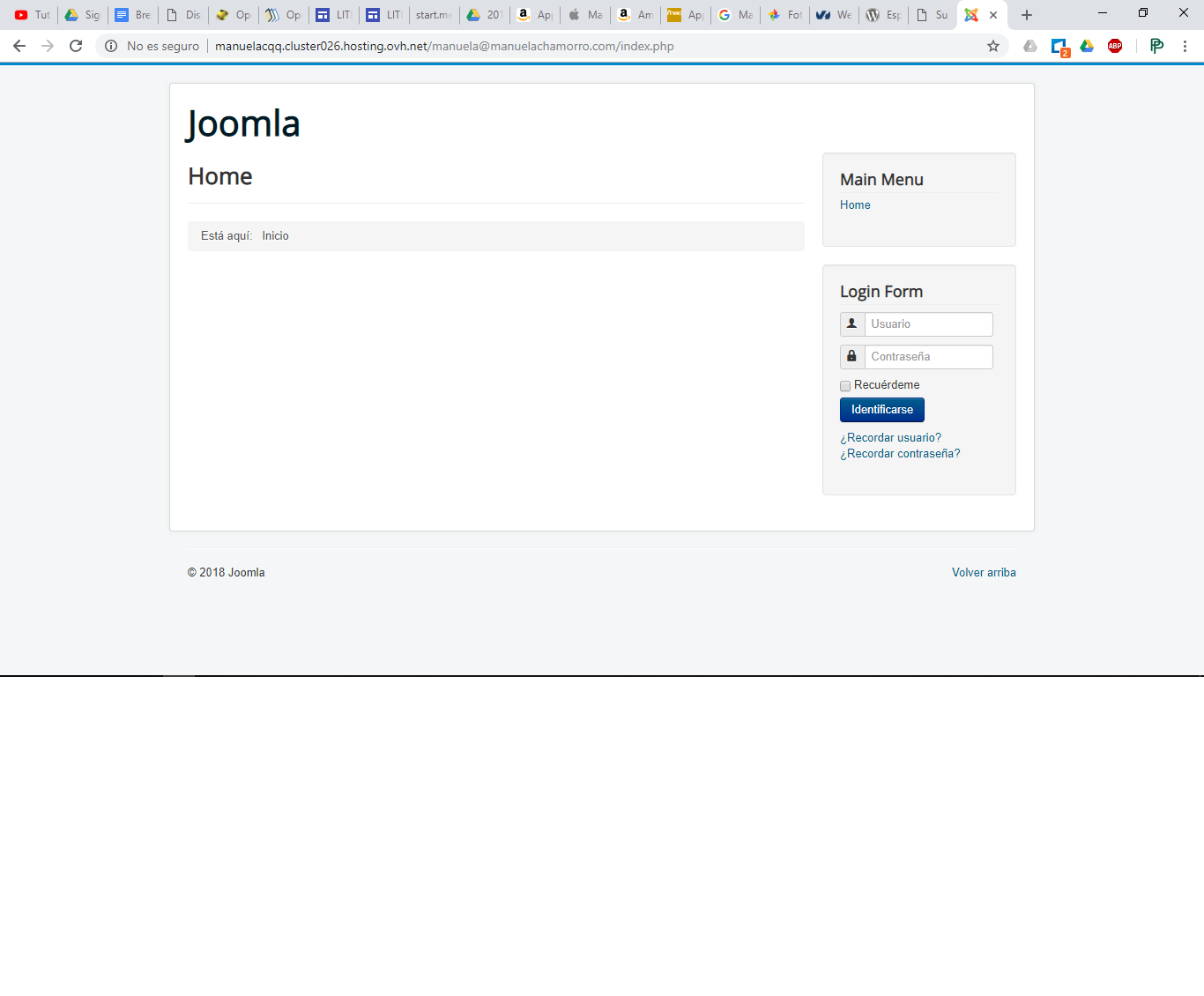
Task: Click the lock icon beside Contraseña
Action: coord(852,357)
